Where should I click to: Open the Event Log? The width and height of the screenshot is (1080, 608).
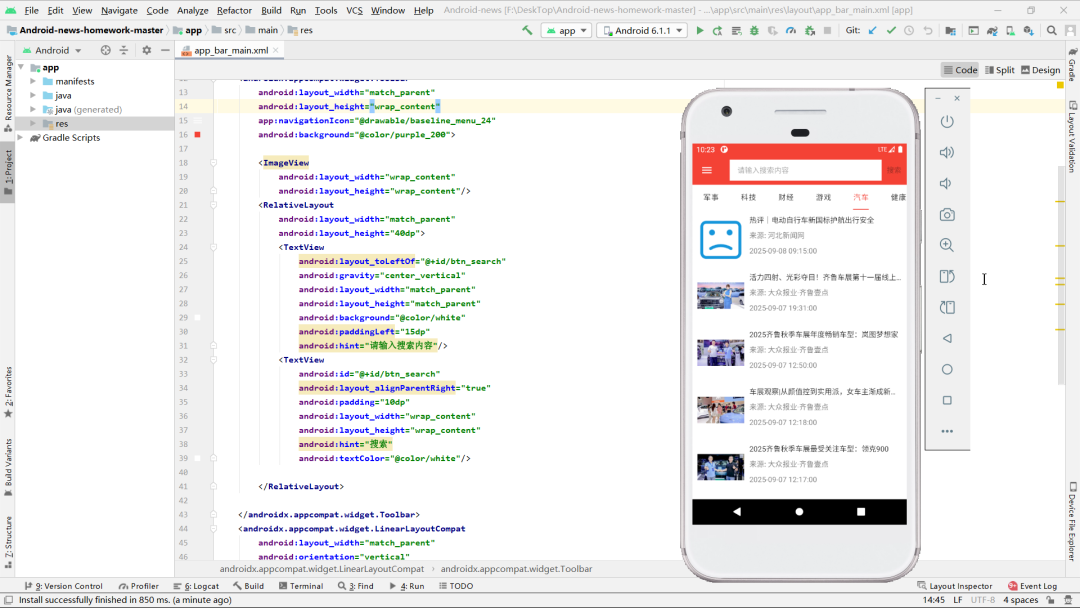point(1032,586)
